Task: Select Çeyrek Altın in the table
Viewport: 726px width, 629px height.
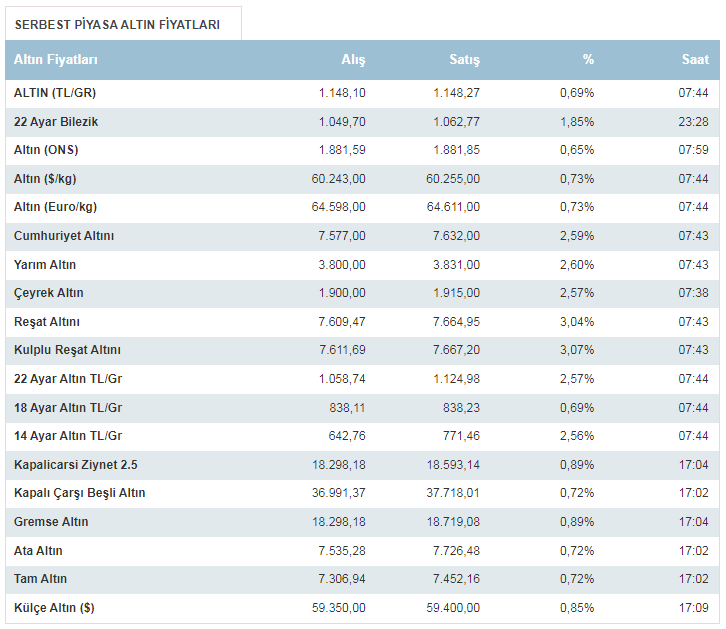Action: [x=49, y=293]
